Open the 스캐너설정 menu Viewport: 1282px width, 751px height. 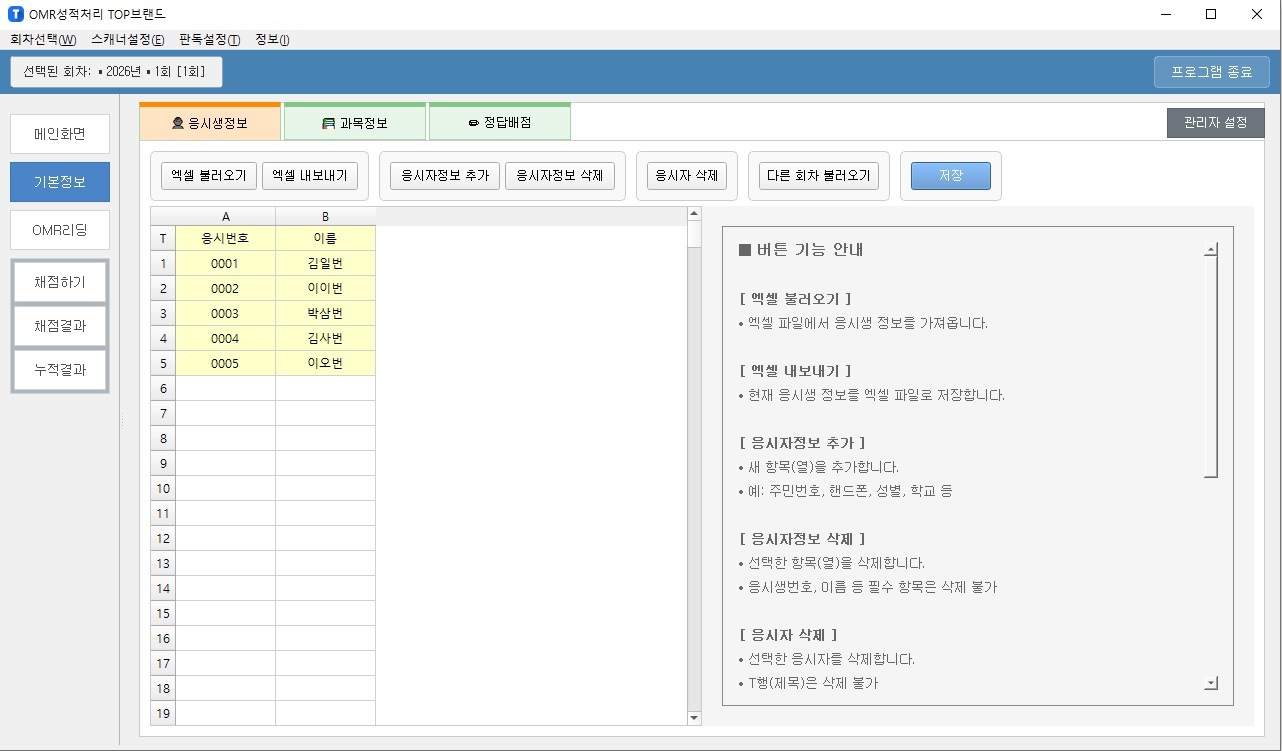127,40
